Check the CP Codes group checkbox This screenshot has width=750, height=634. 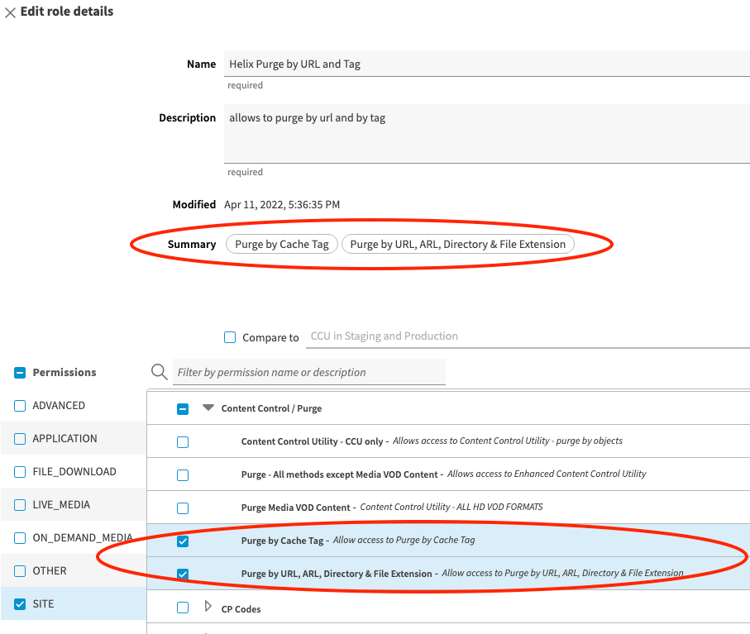(x=183, y=607)
